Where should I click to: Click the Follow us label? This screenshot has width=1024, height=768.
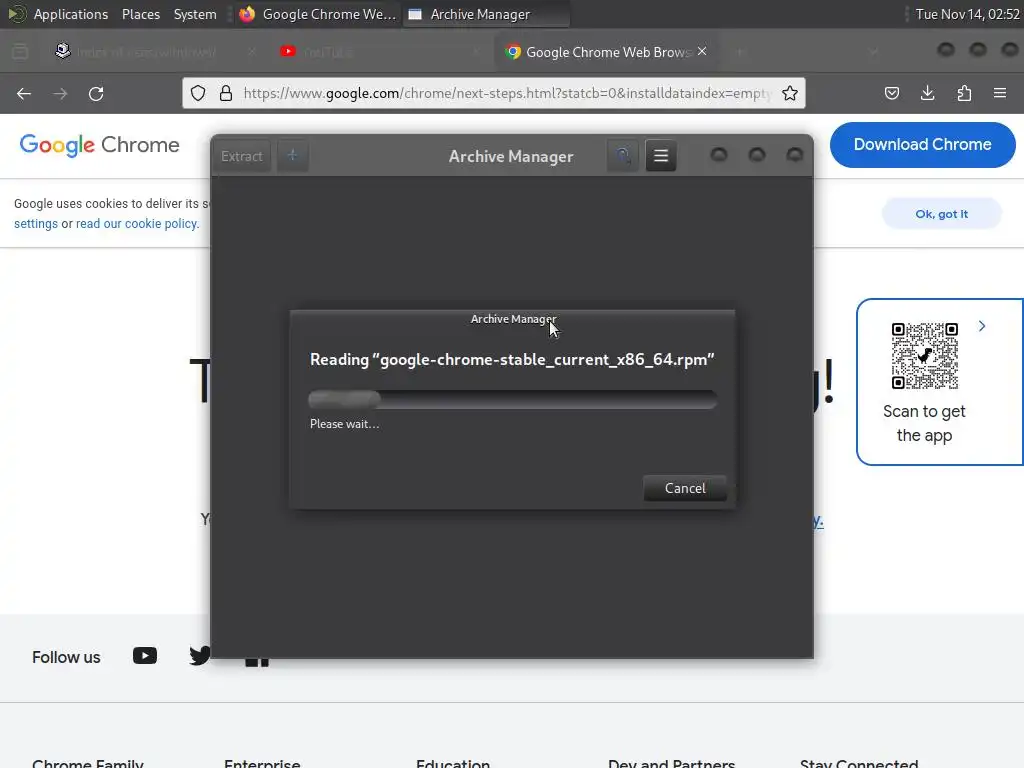point(66,657)
